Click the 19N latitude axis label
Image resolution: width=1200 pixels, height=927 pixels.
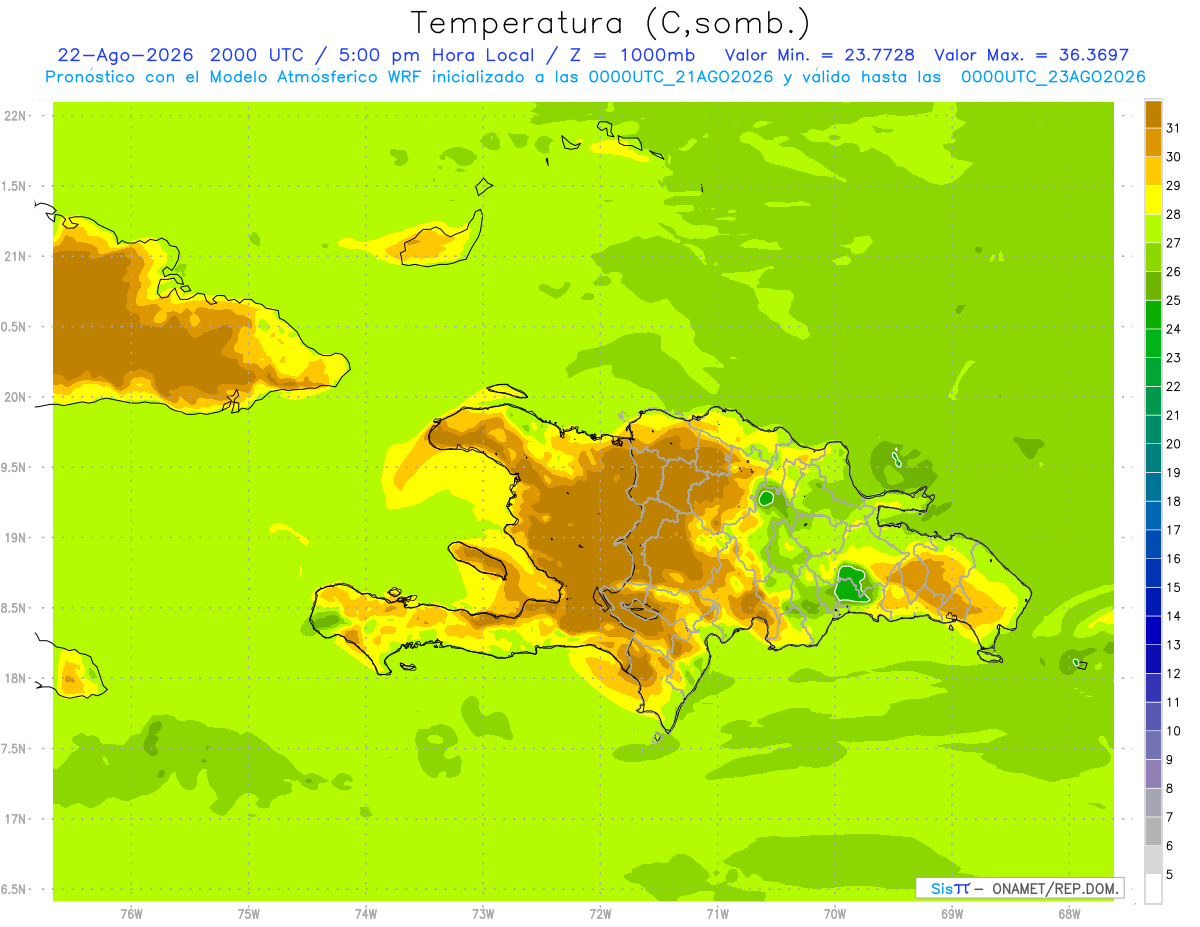(14, 537)
